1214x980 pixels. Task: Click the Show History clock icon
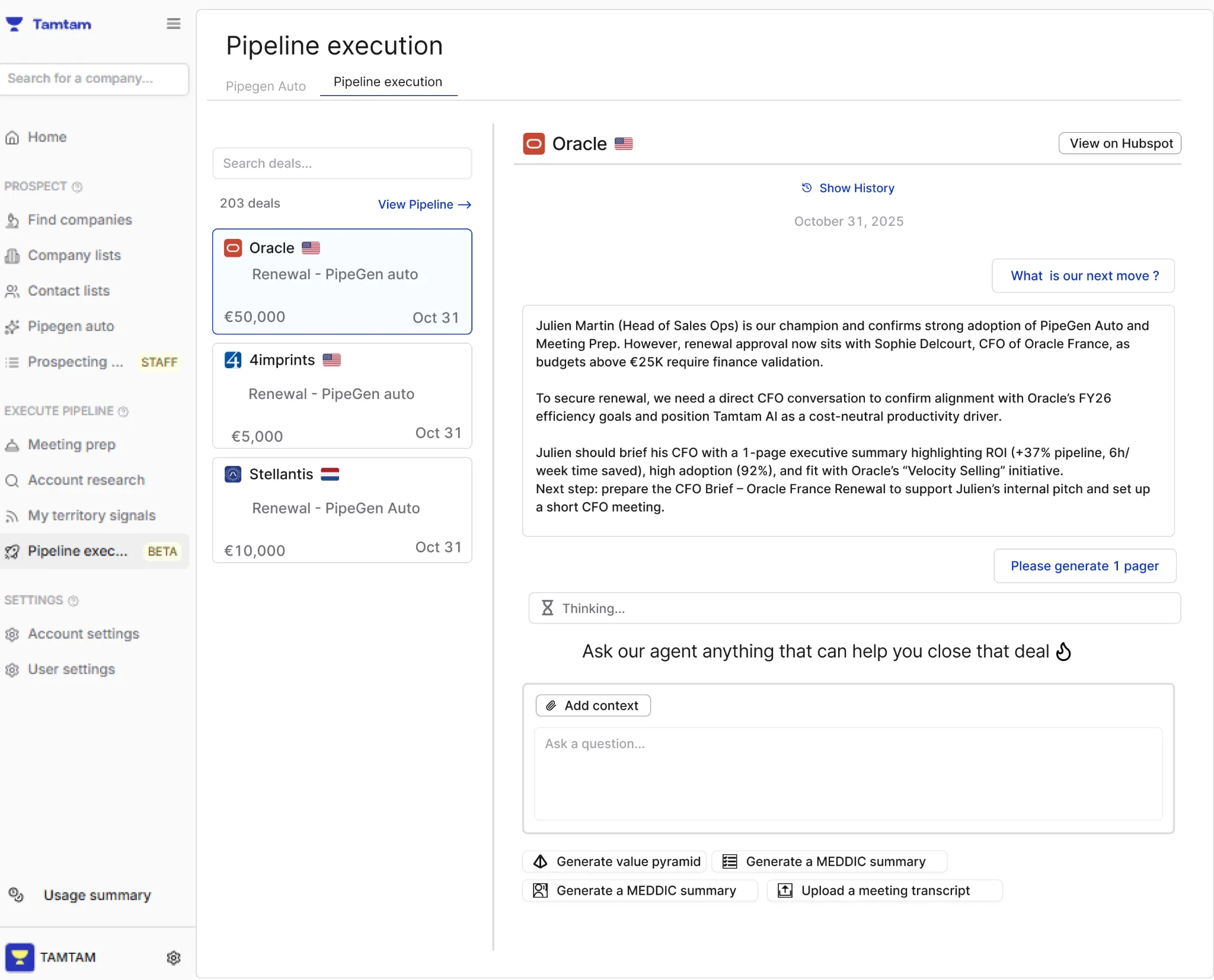[807, 188]
